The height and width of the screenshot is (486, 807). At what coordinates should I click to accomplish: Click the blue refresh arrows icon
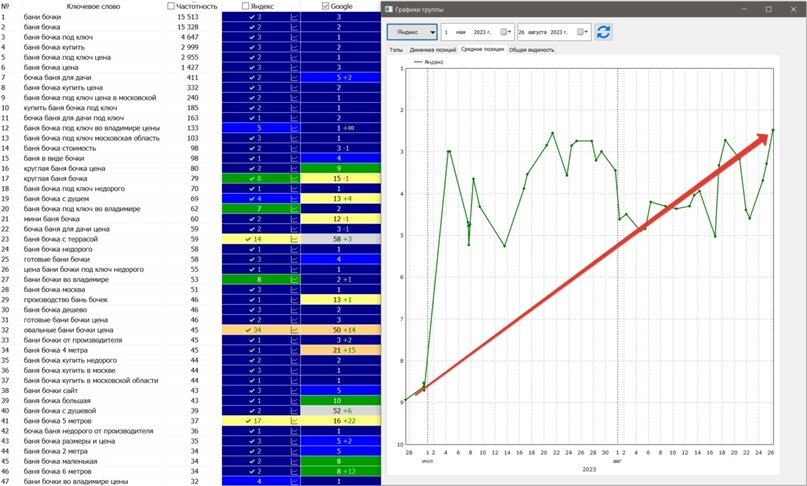[x=603, y=32]
